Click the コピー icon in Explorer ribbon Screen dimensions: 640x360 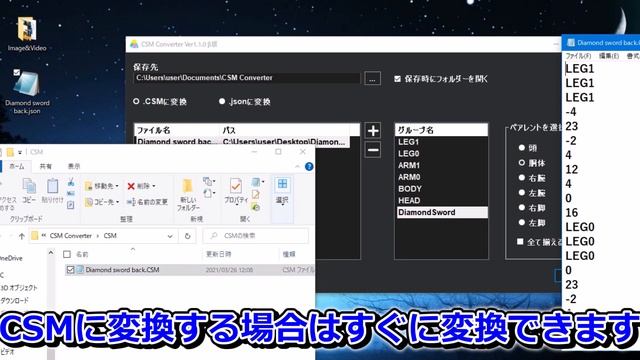29,191
